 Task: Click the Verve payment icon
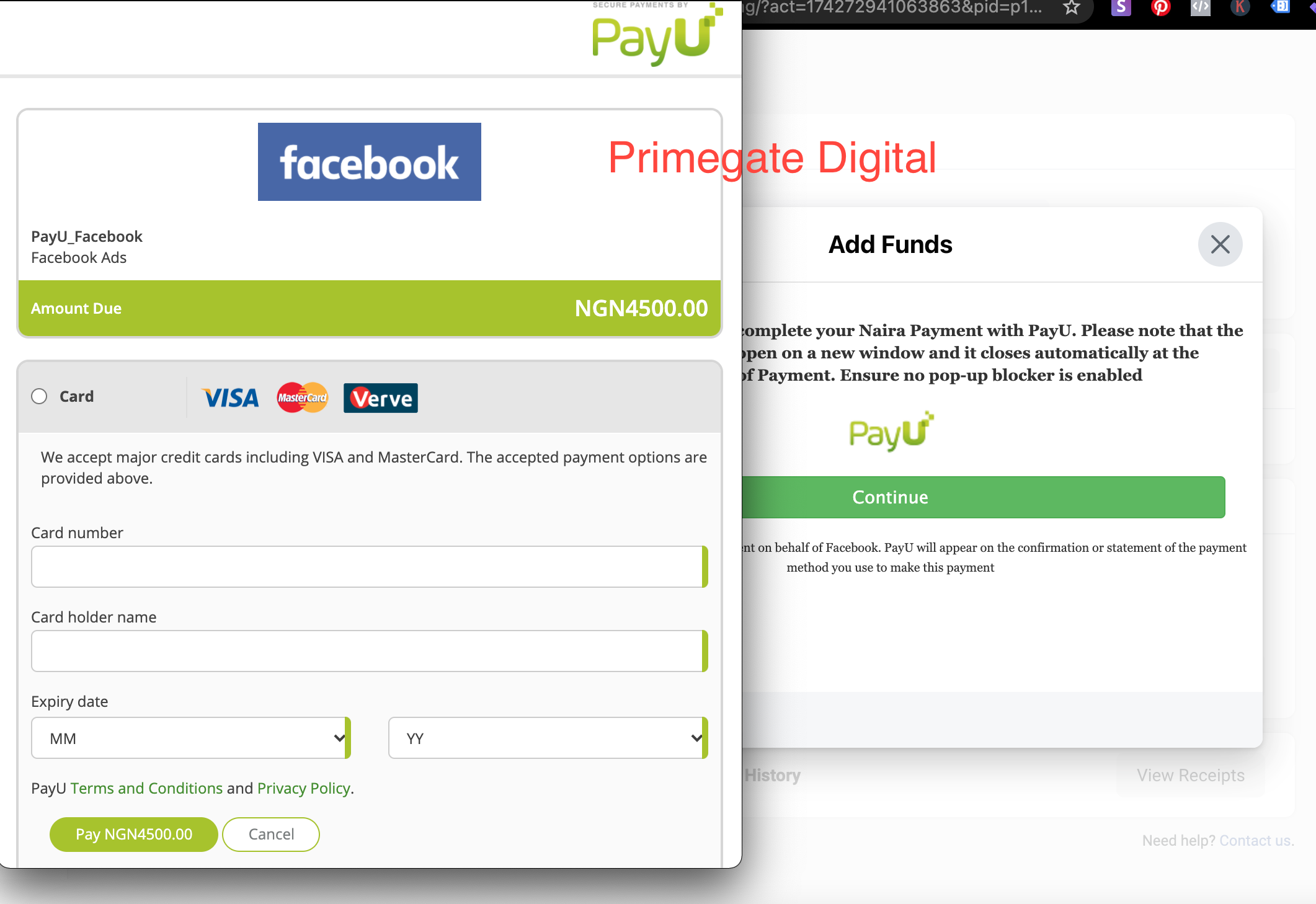(380, 397)
